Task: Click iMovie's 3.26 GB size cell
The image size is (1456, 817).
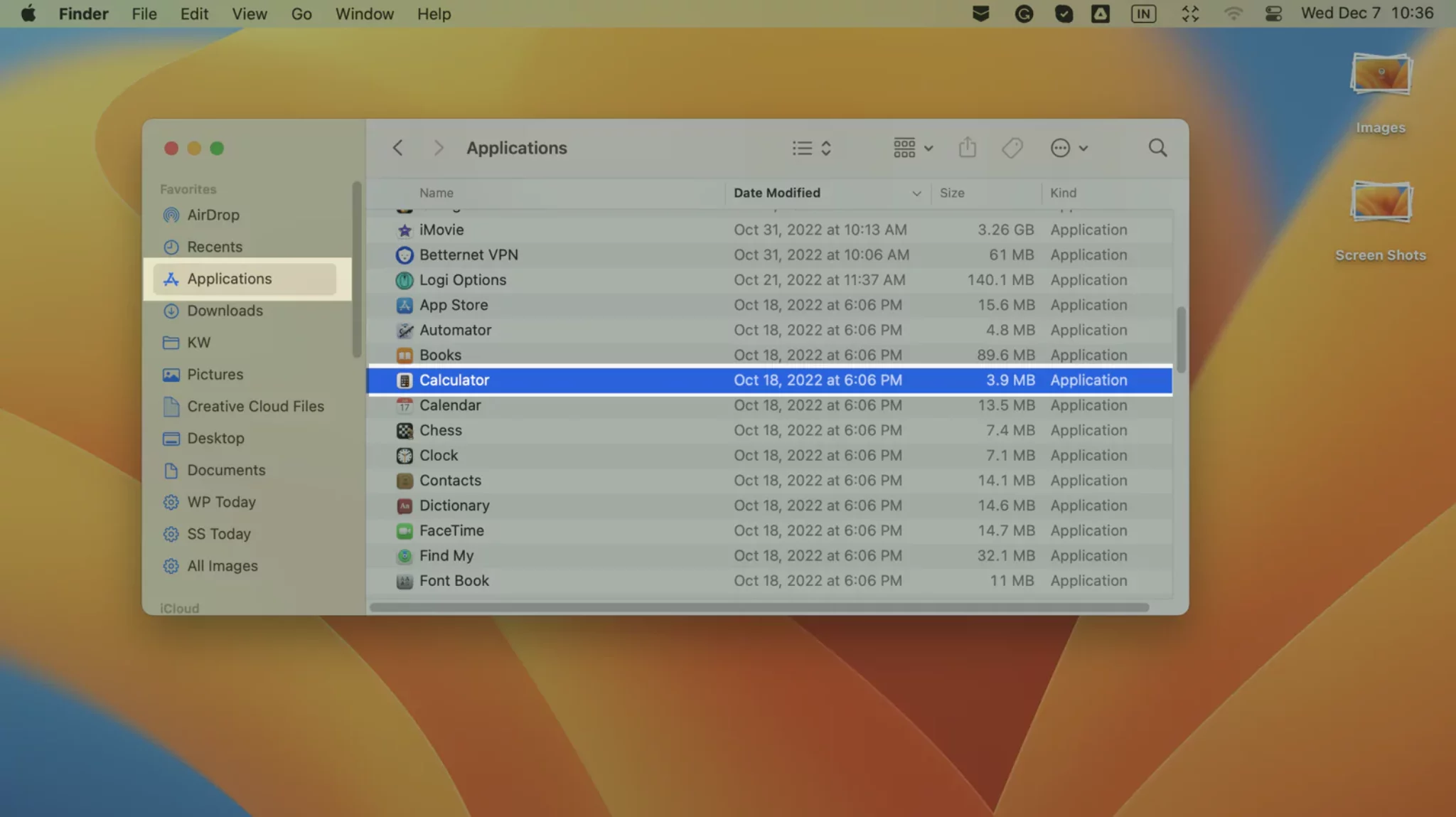Action: pyautogui.click(x=1005, y=230)
